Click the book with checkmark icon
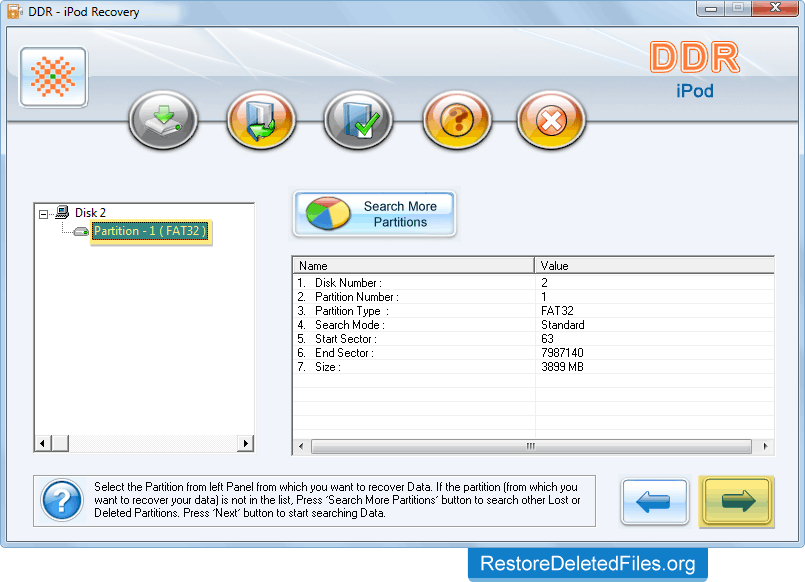The width and height of the screenshot is (805, 582). tap(358, 120)
